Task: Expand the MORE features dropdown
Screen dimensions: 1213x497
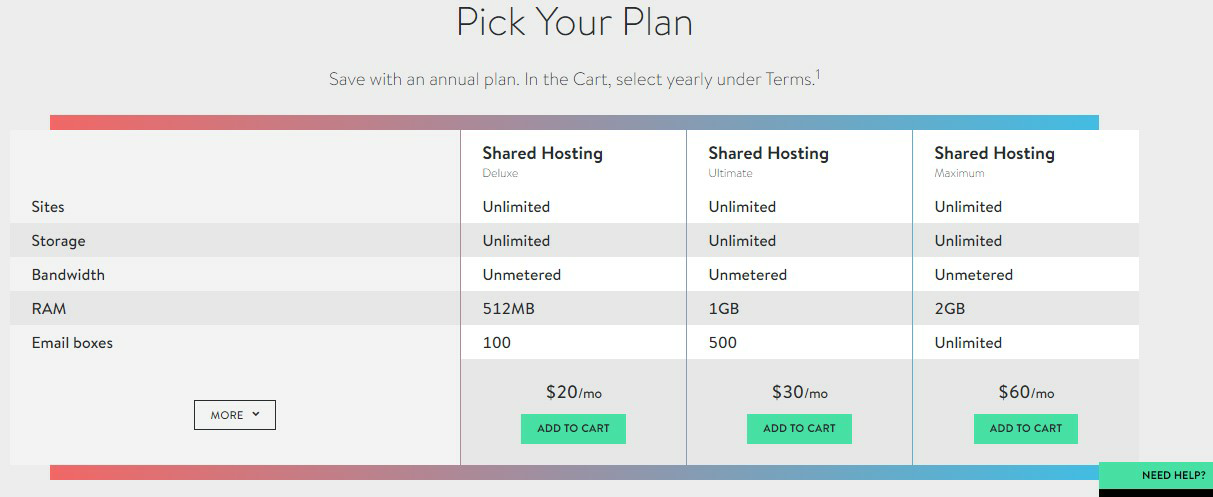Action: pos(235,415)
